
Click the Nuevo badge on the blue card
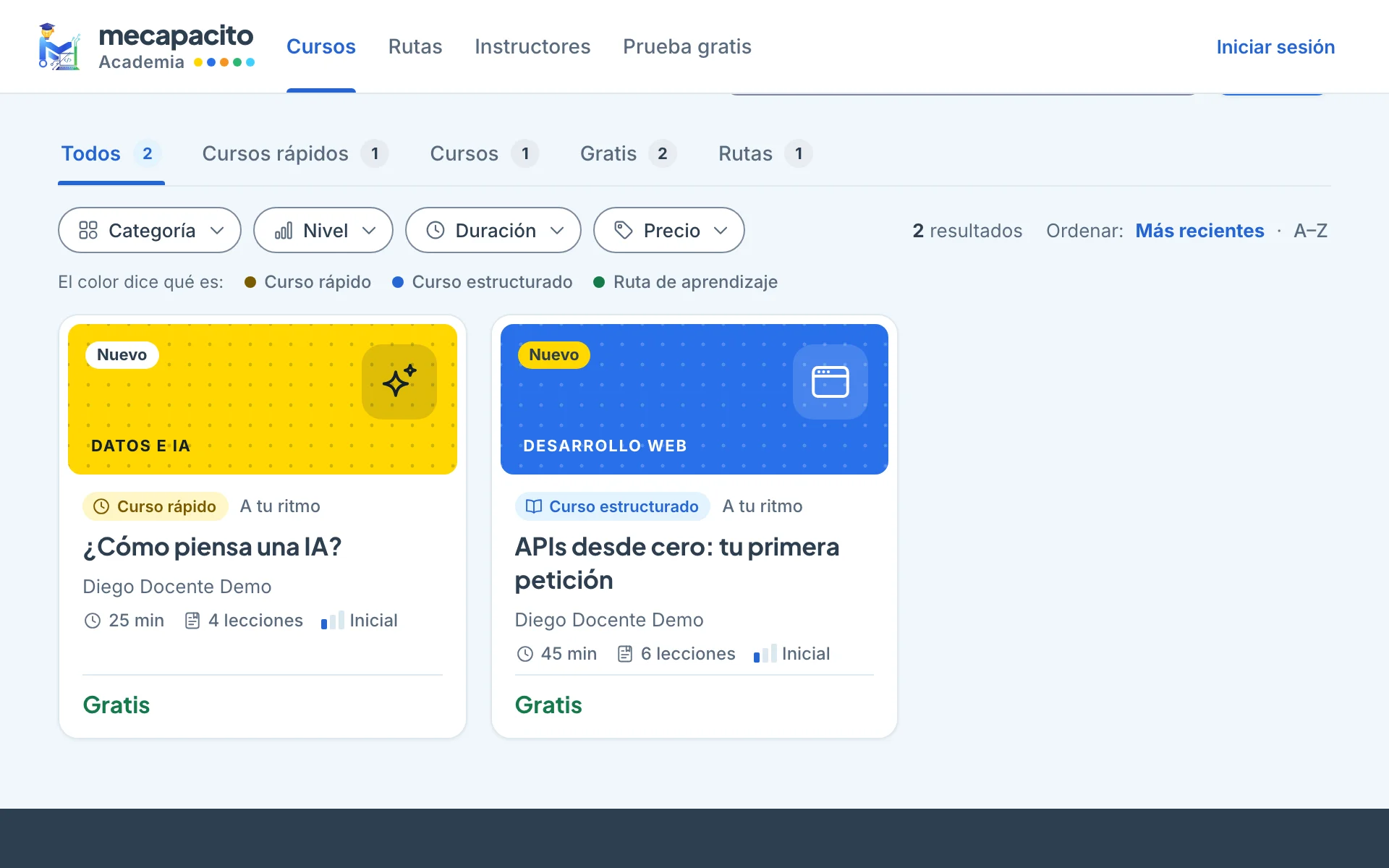point(553,354)
